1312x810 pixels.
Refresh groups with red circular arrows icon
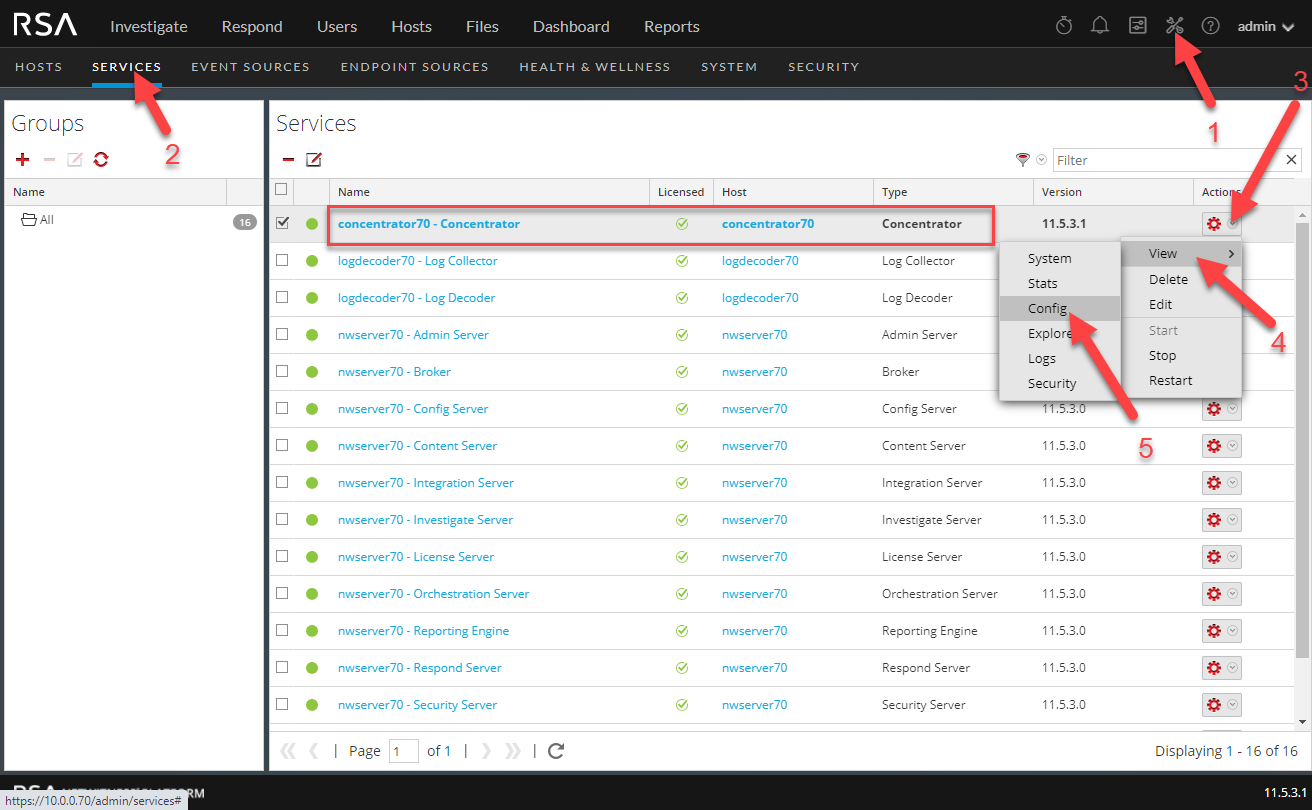click(x=100, y=160)
